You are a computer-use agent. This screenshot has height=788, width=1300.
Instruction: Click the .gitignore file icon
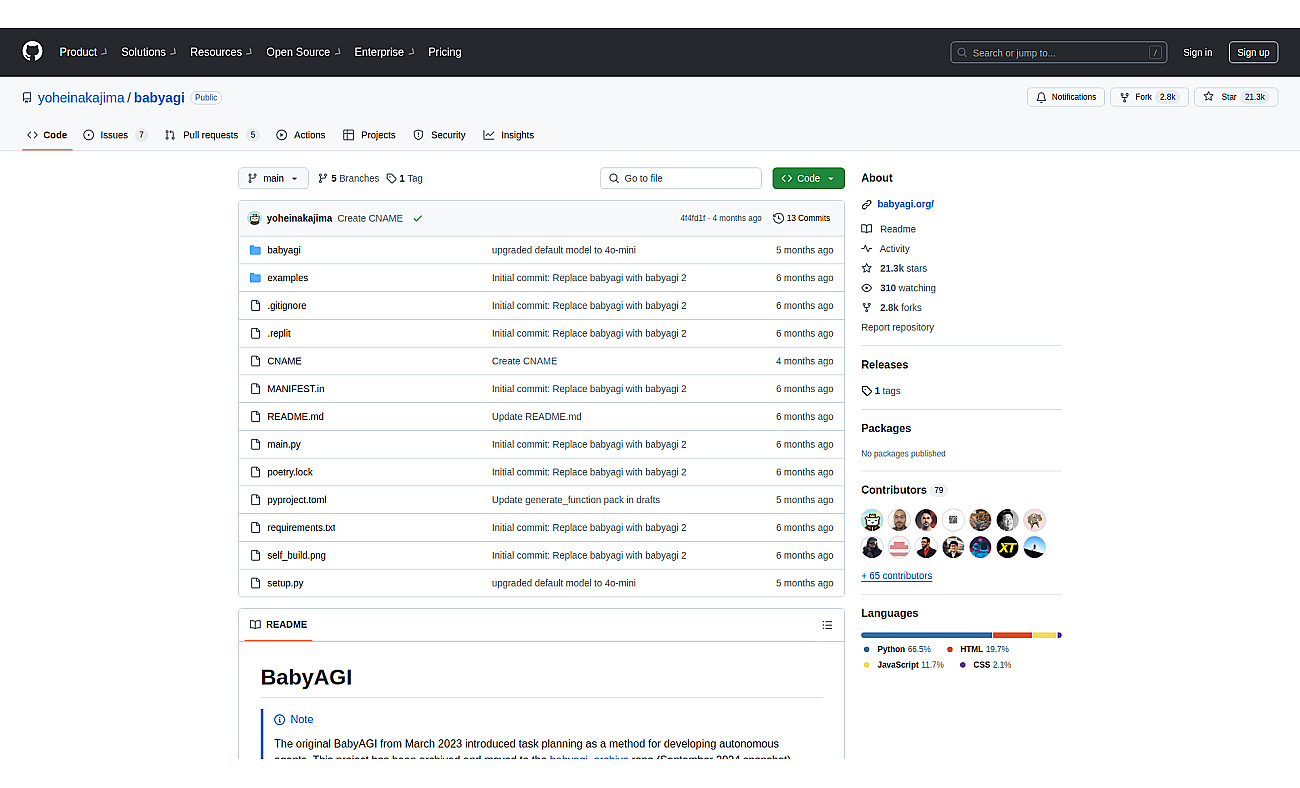click(x=255, y=306)
